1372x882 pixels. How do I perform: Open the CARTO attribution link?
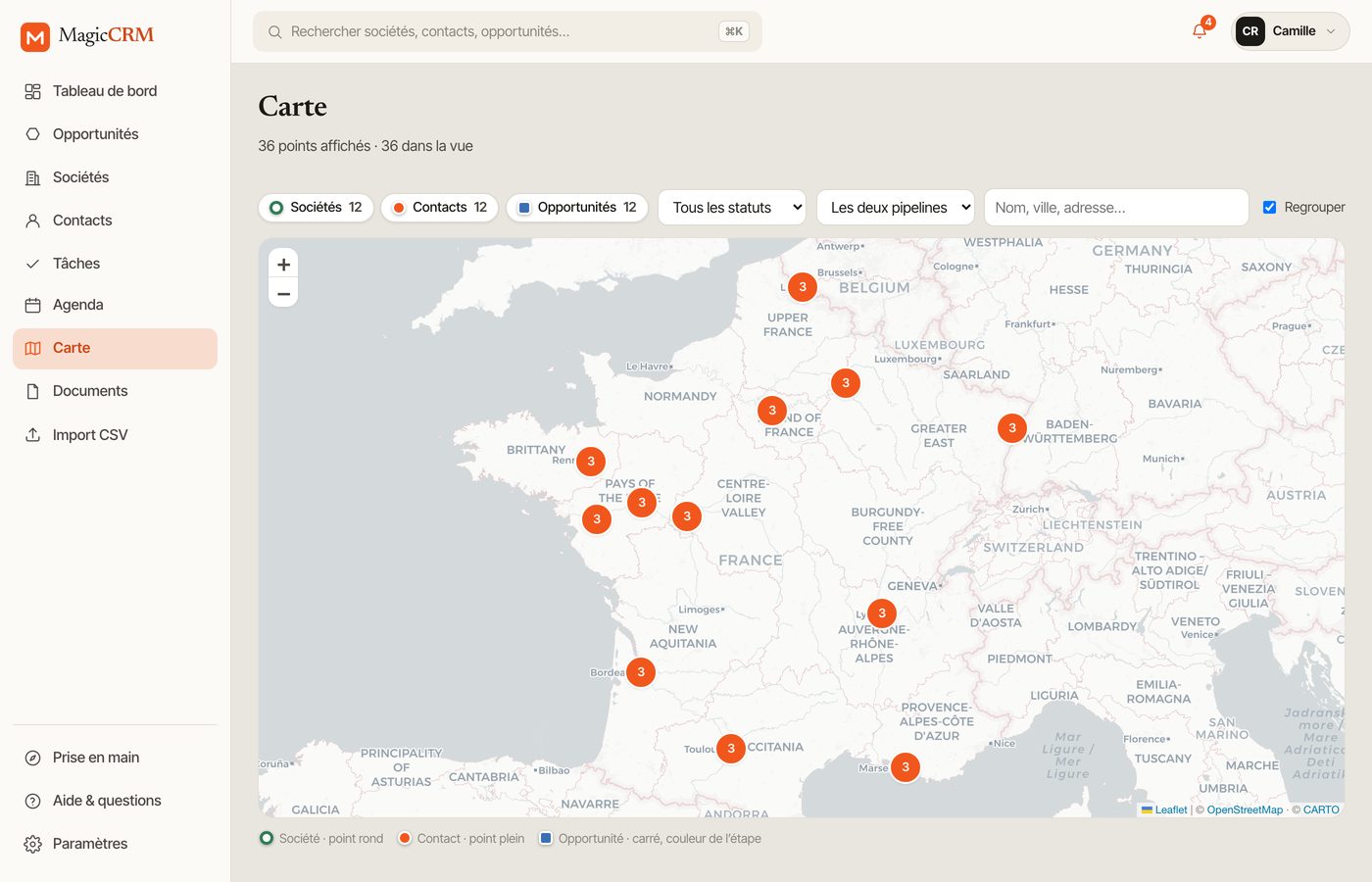point(1321,809)
